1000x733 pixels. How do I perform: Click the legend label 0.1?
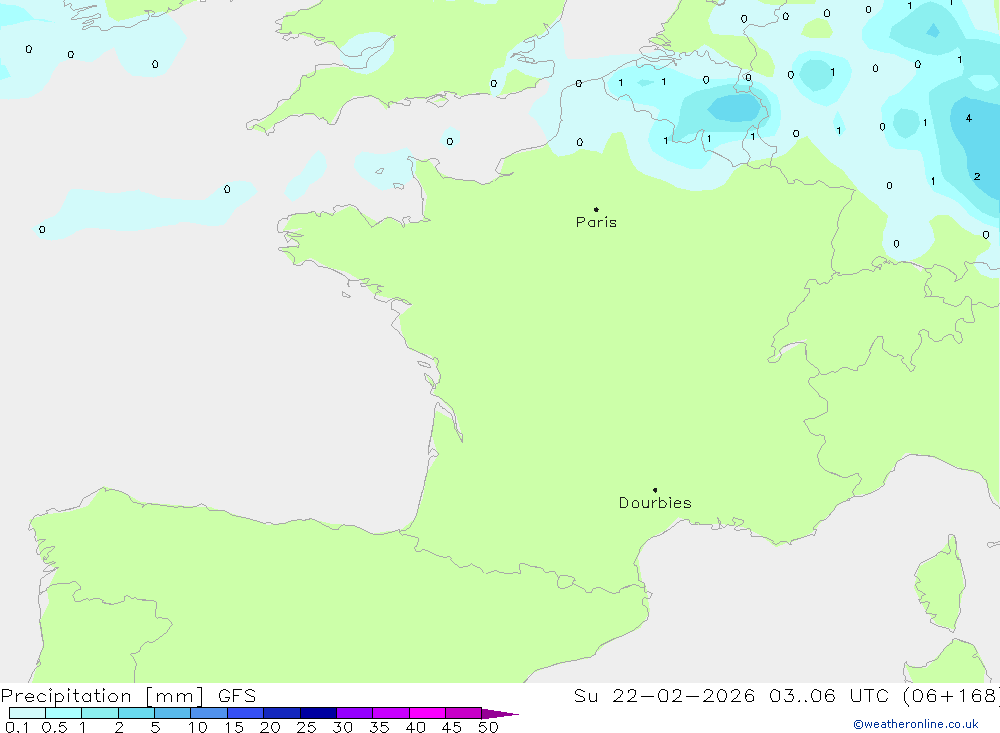coord(17,727)
